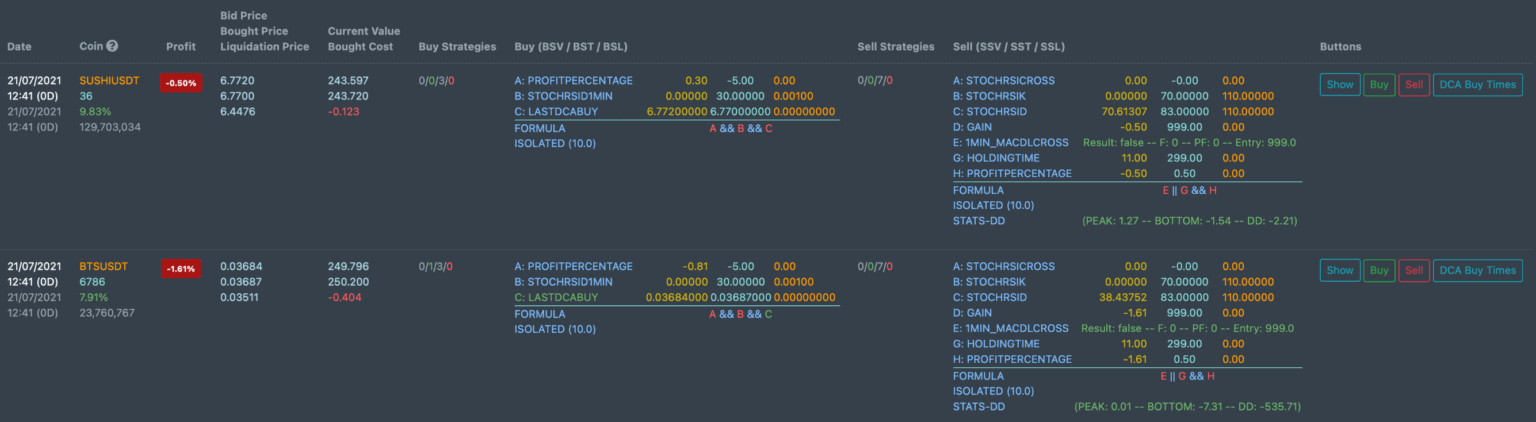The height and width of the screenshot is (422, 1536).
Task: Click the -0.50% profit badge
Action: tap(182, 83)
